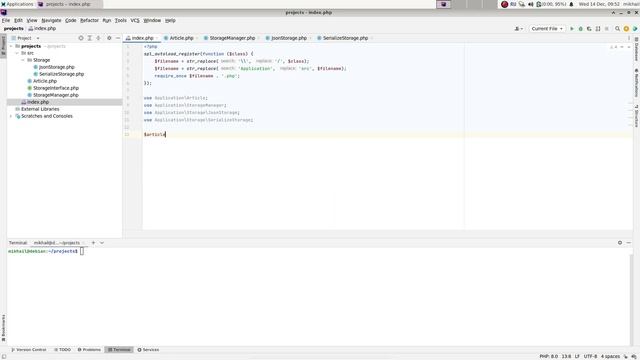Run with coverage icon in toolbar
640x360 pixels.
point(589,29)
